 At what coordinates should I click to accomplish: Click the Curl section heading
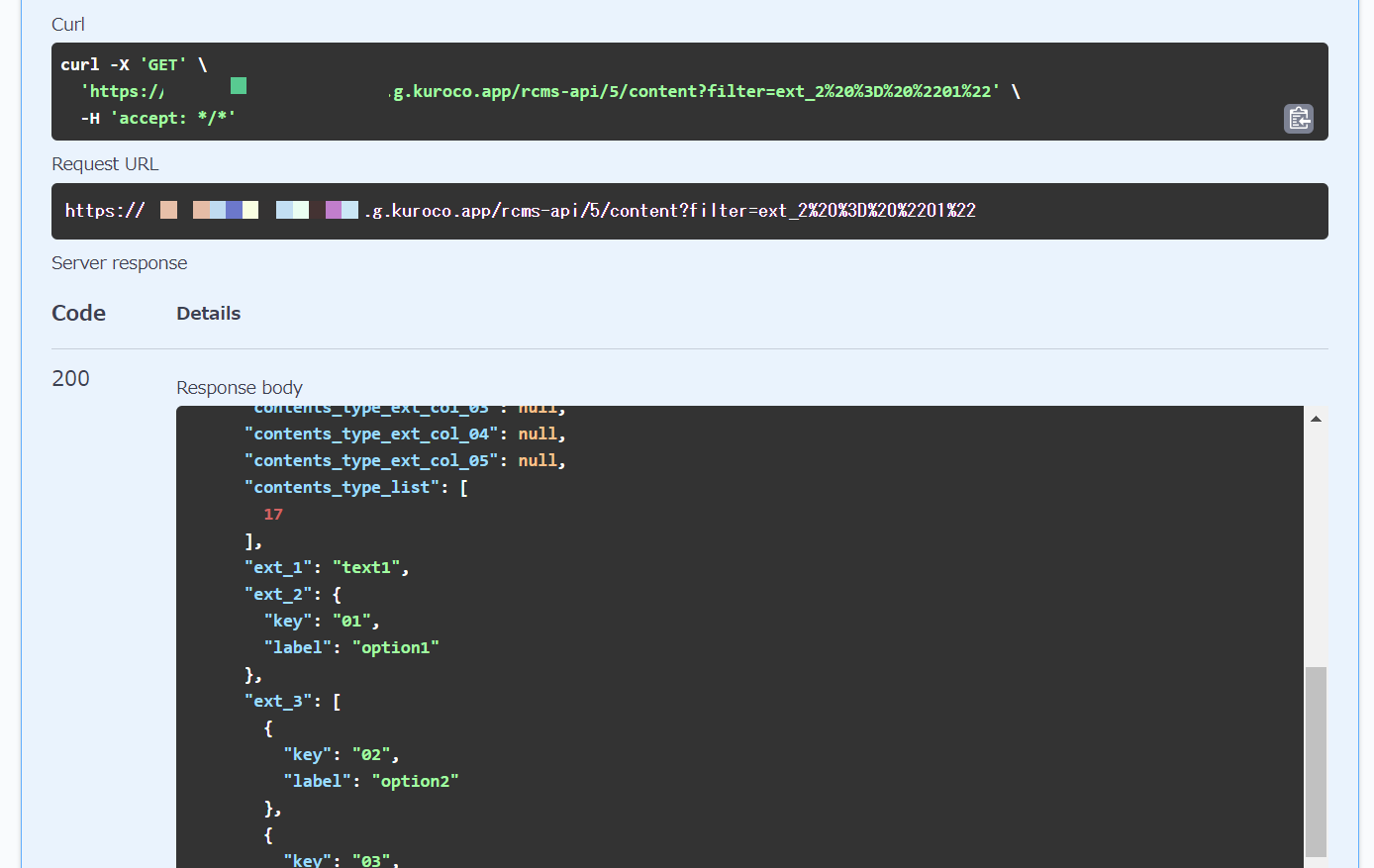(67, 24)
